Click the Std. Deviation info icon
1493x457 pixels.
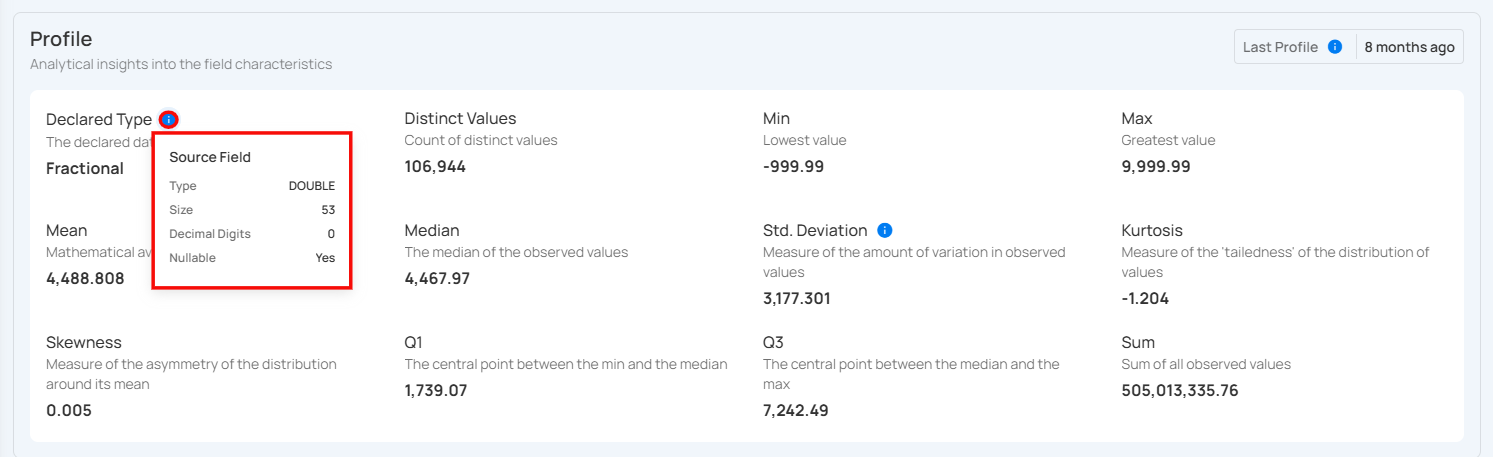[x=885, y=231]
